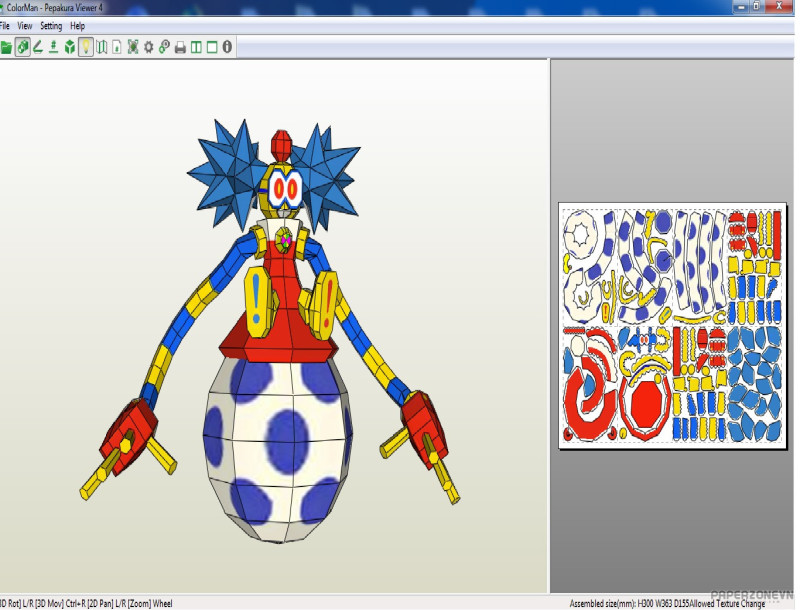Image resolution: width=800 pixels, height=610 pixels.
Task: Click the single page toolbar icon
Action: 117,47
